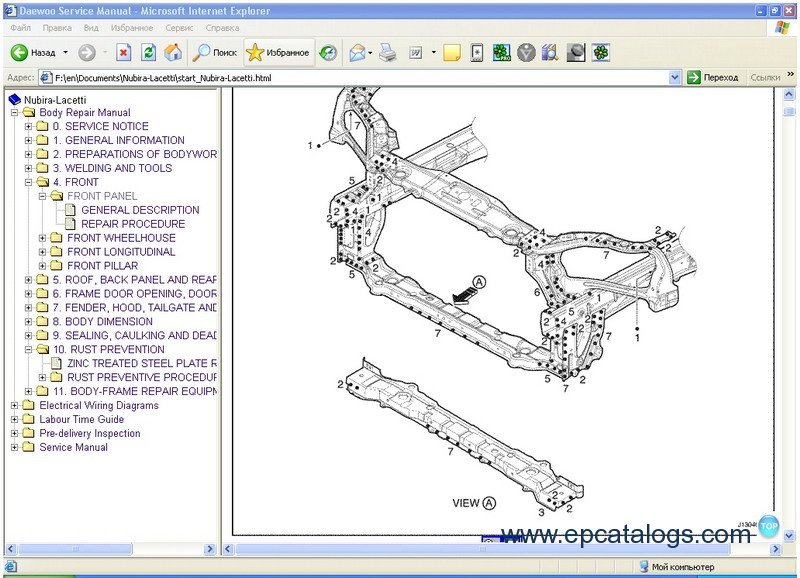Open the Справка menu
Screen dimensions: 800x578
click(222, 28)
